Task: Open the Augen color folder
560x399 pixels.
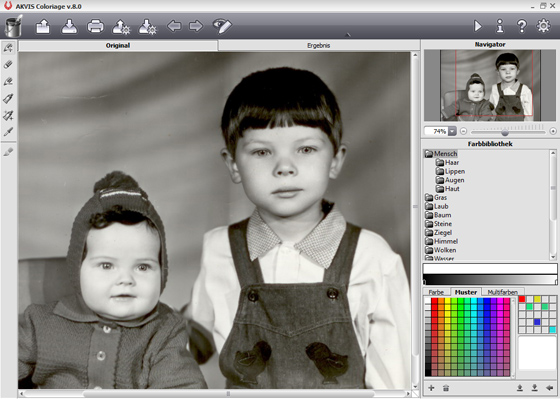Action: click(x=450, y=180)
